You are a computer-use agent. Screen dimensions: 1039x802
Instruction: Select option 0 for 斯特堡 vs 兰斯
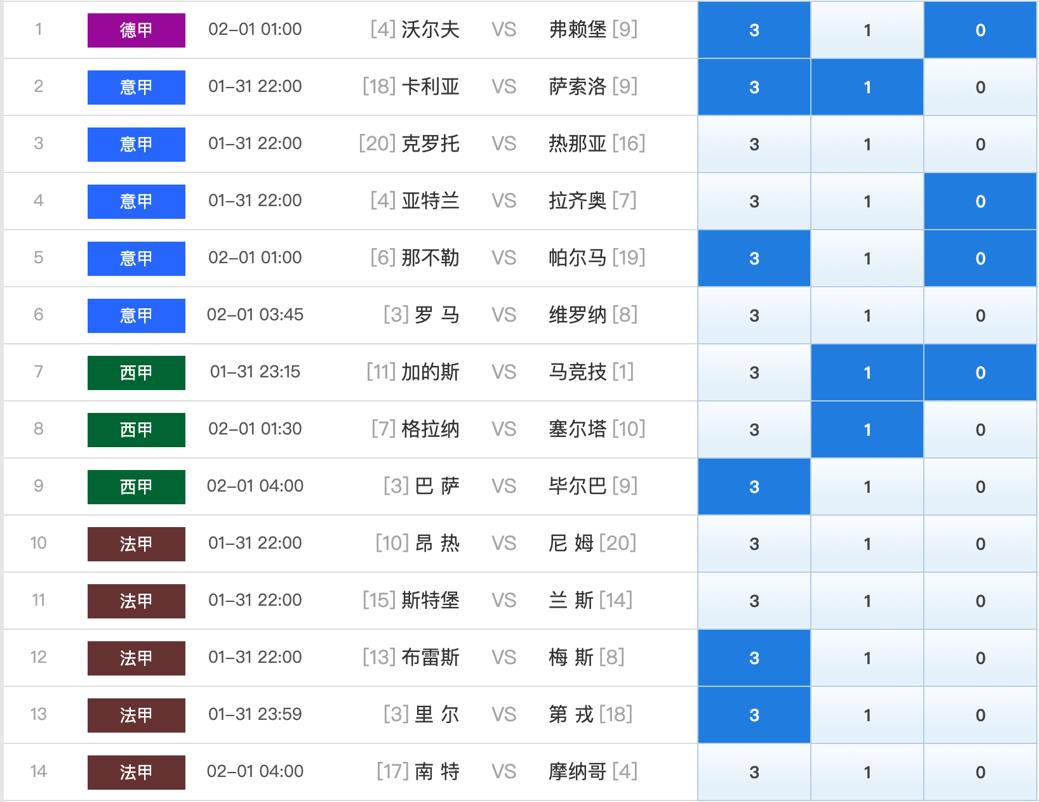(980, 600)
